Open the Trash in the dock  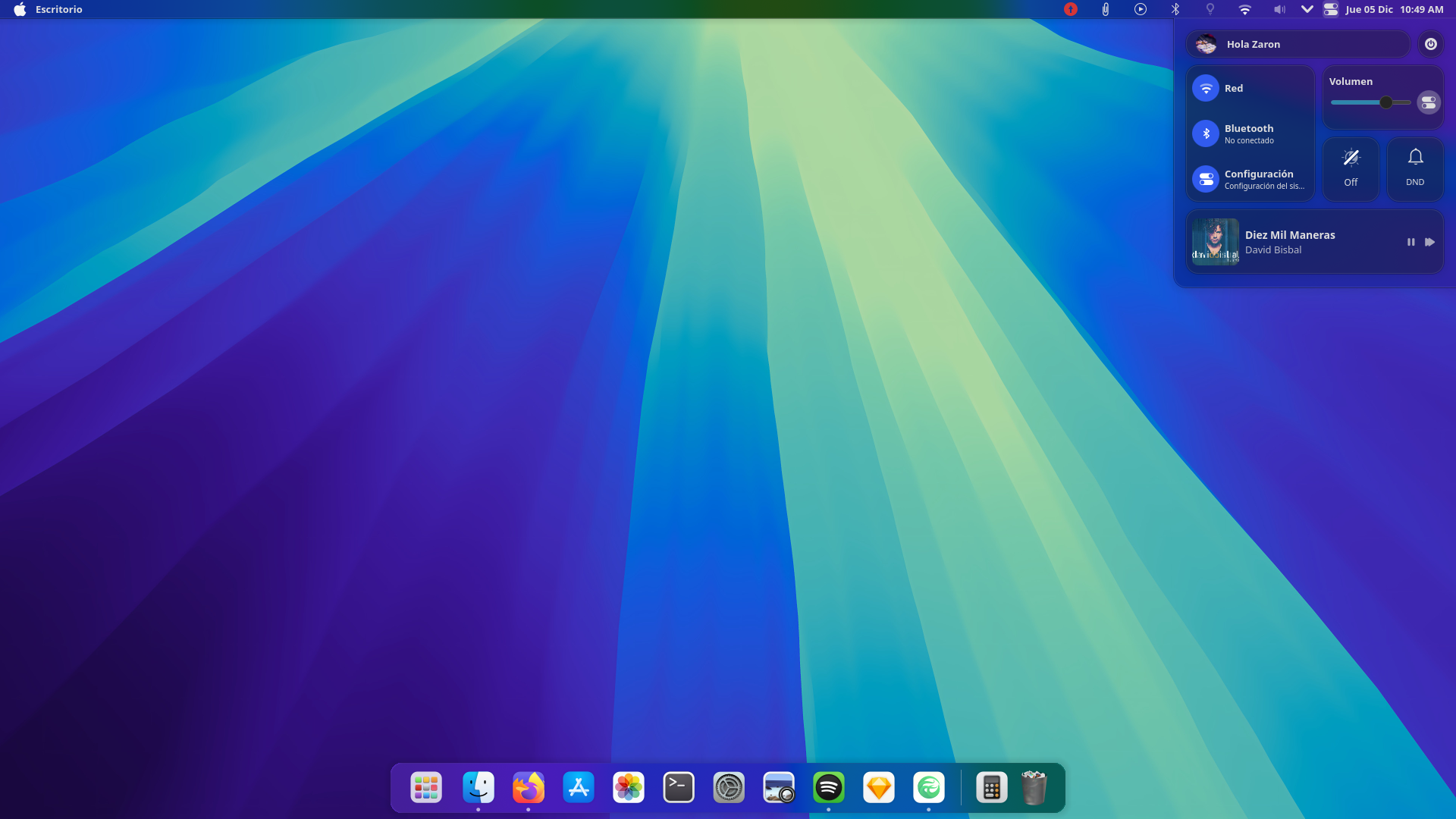(x=1034, y=788)
